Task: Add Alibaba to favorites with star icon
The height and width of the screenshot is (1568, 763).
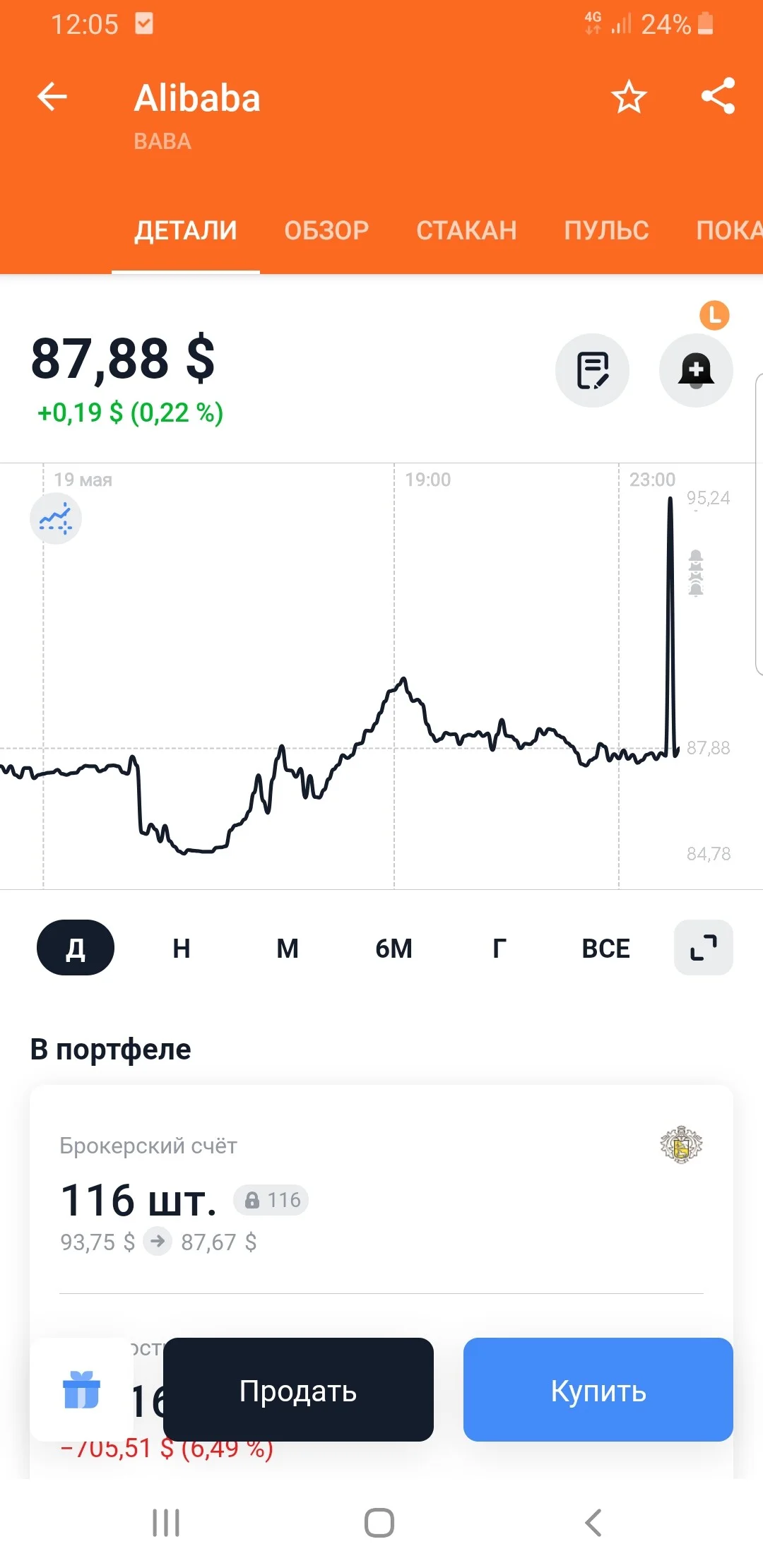Action: [629, 97]
